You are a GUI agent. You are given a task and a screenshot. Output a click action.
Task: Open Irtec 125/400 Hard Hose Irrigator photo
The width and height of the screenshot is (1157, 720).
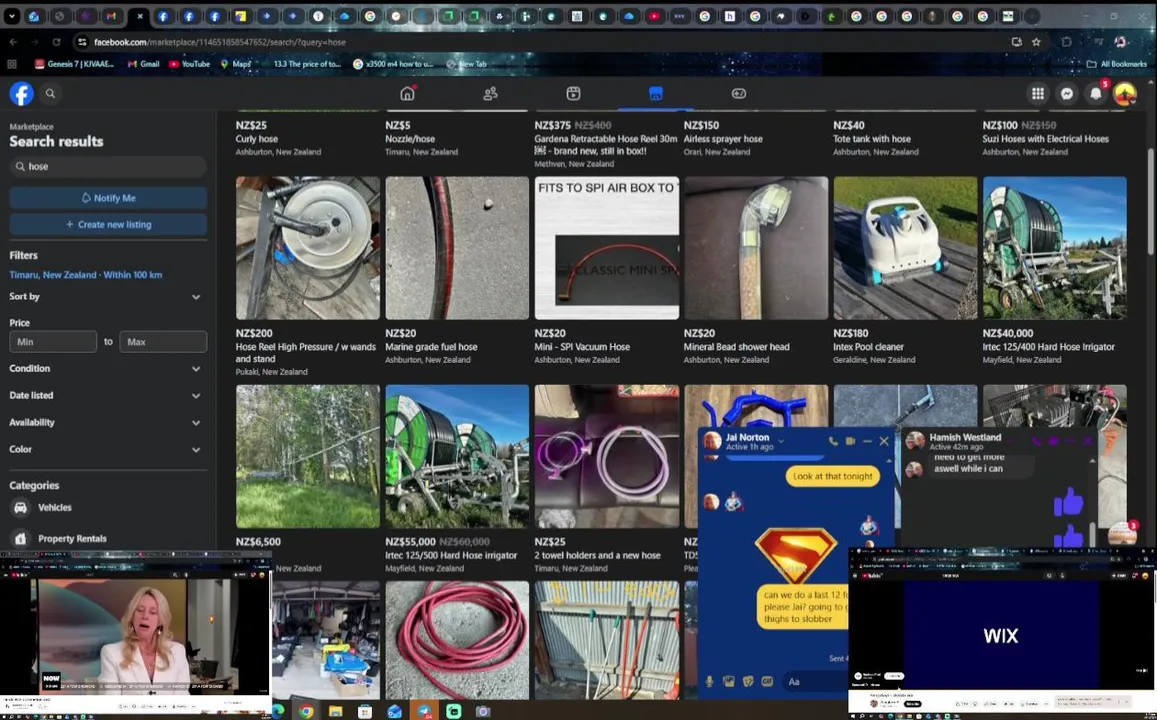tap(1054, 248)
